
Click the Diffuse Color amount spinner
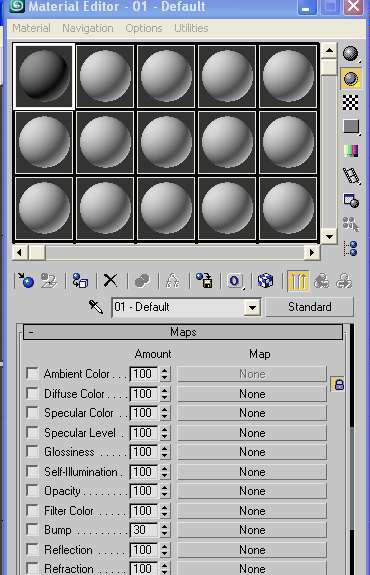click(165, 394)
